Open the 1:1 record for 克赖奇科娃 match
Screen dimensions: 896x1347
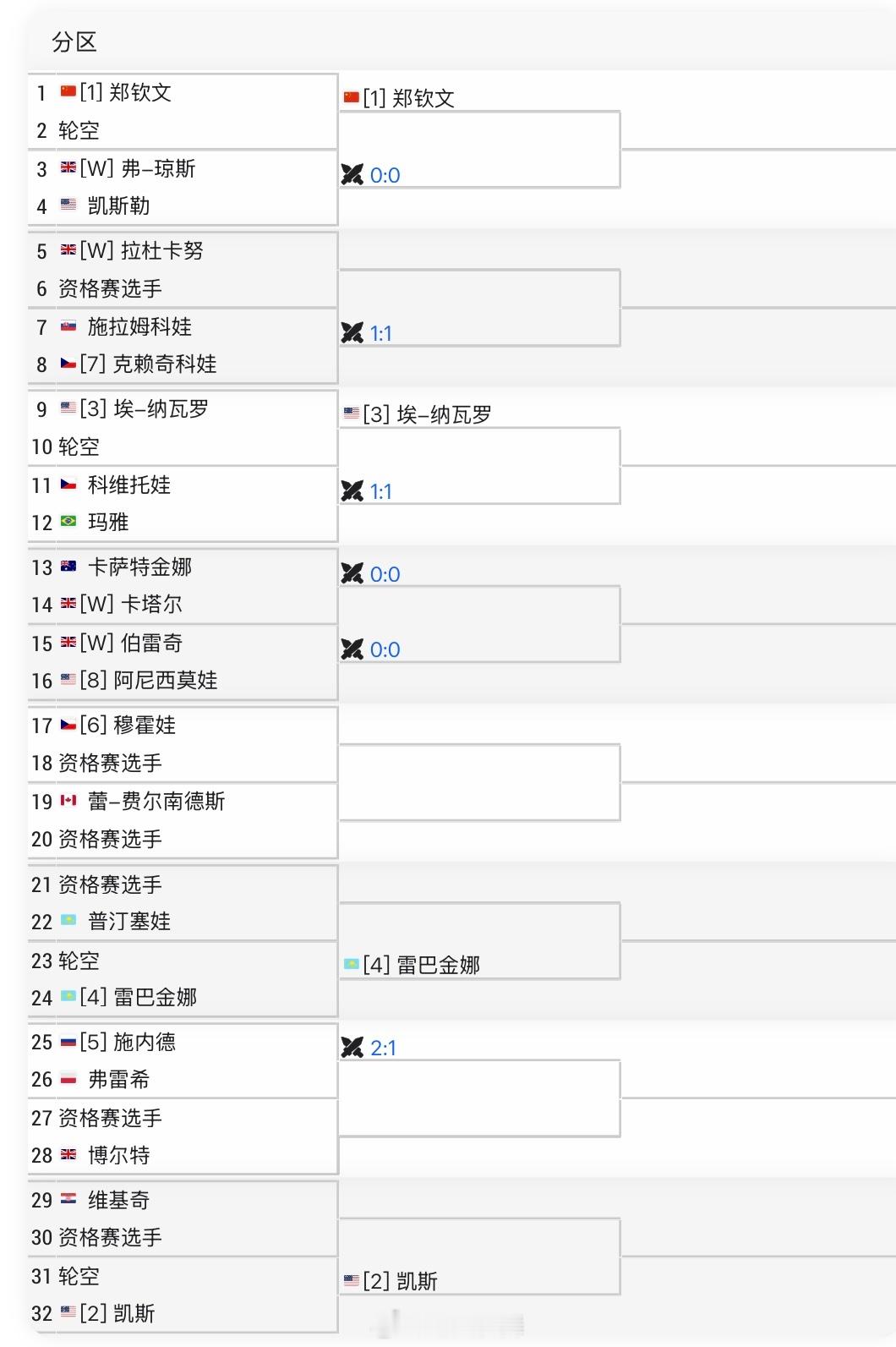pyautogui.click(x=380, y=333)
